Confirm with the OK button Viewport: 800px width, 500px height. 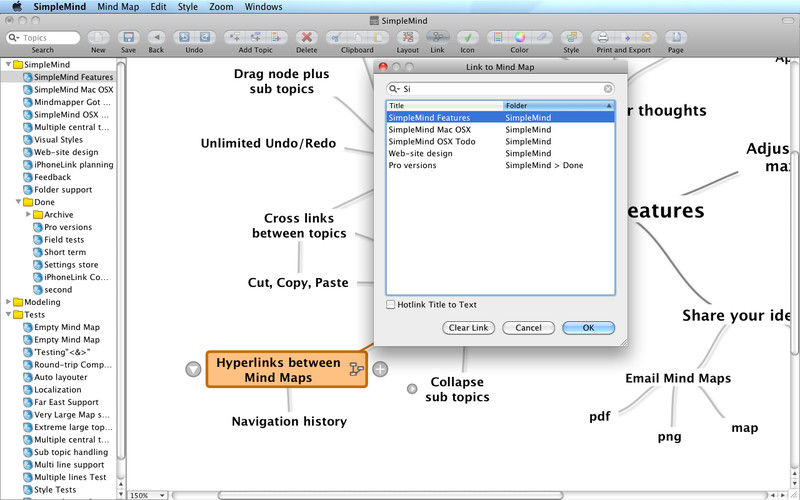click(588, 328)
